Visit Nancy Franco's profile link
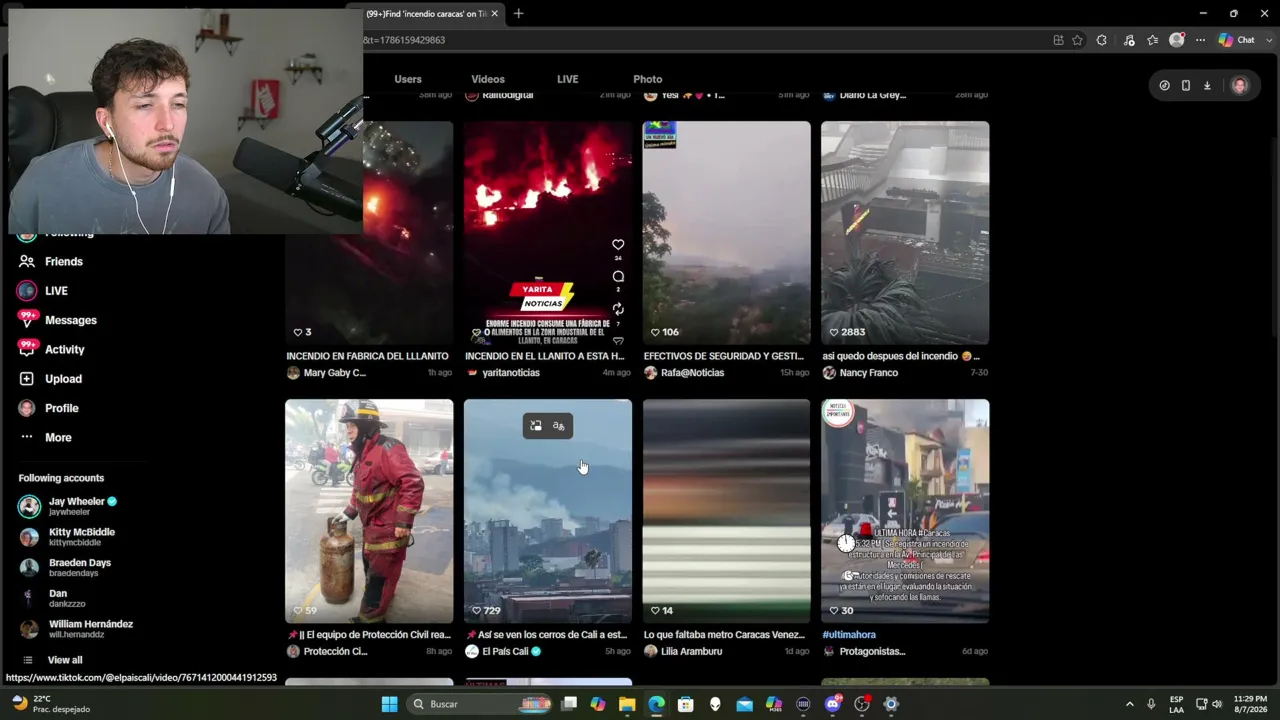Image resolution: width=1280 pixels, height=720 pixels. (869, 373)
